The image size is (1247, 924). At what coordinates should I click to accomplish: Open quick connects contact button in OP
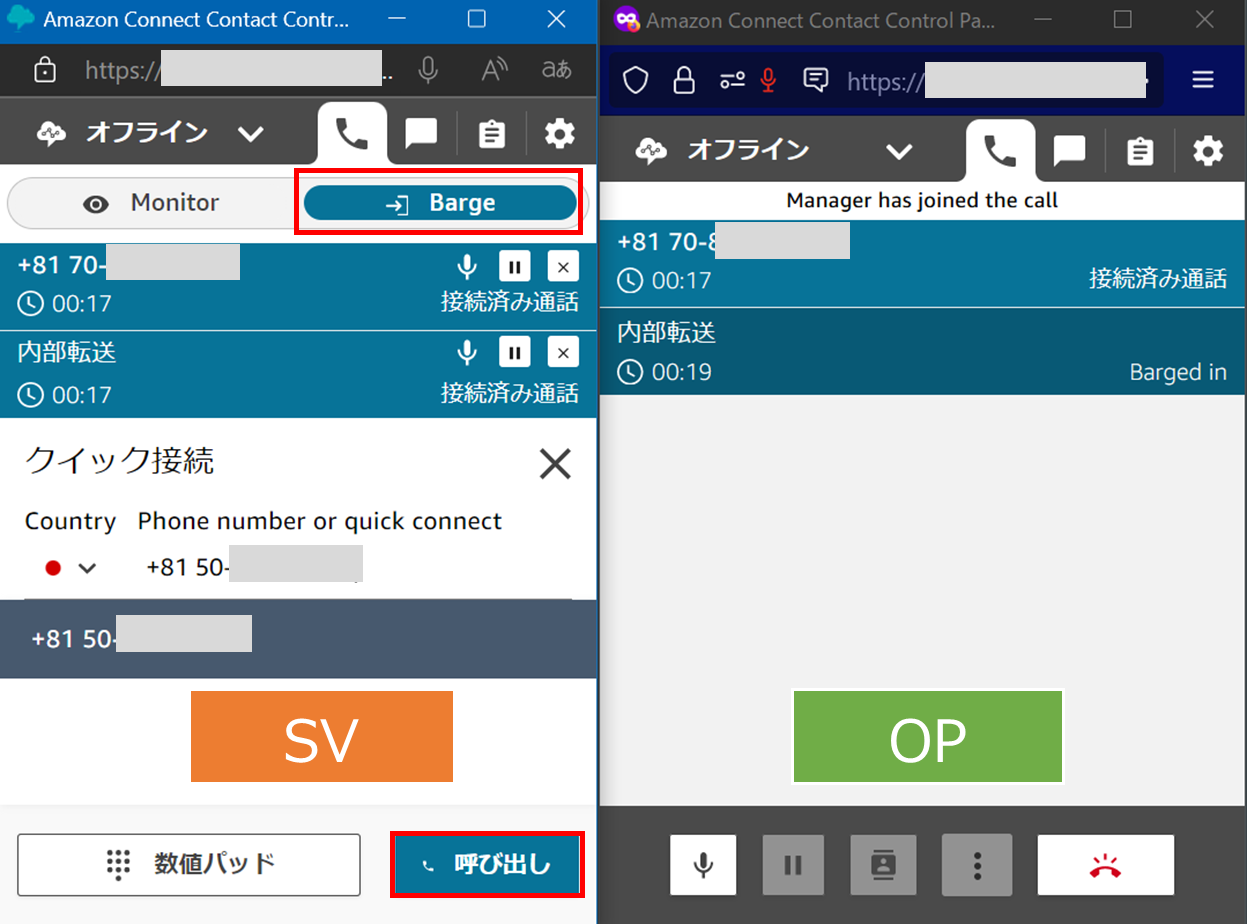pyautogui.click(x=881, y=865)
